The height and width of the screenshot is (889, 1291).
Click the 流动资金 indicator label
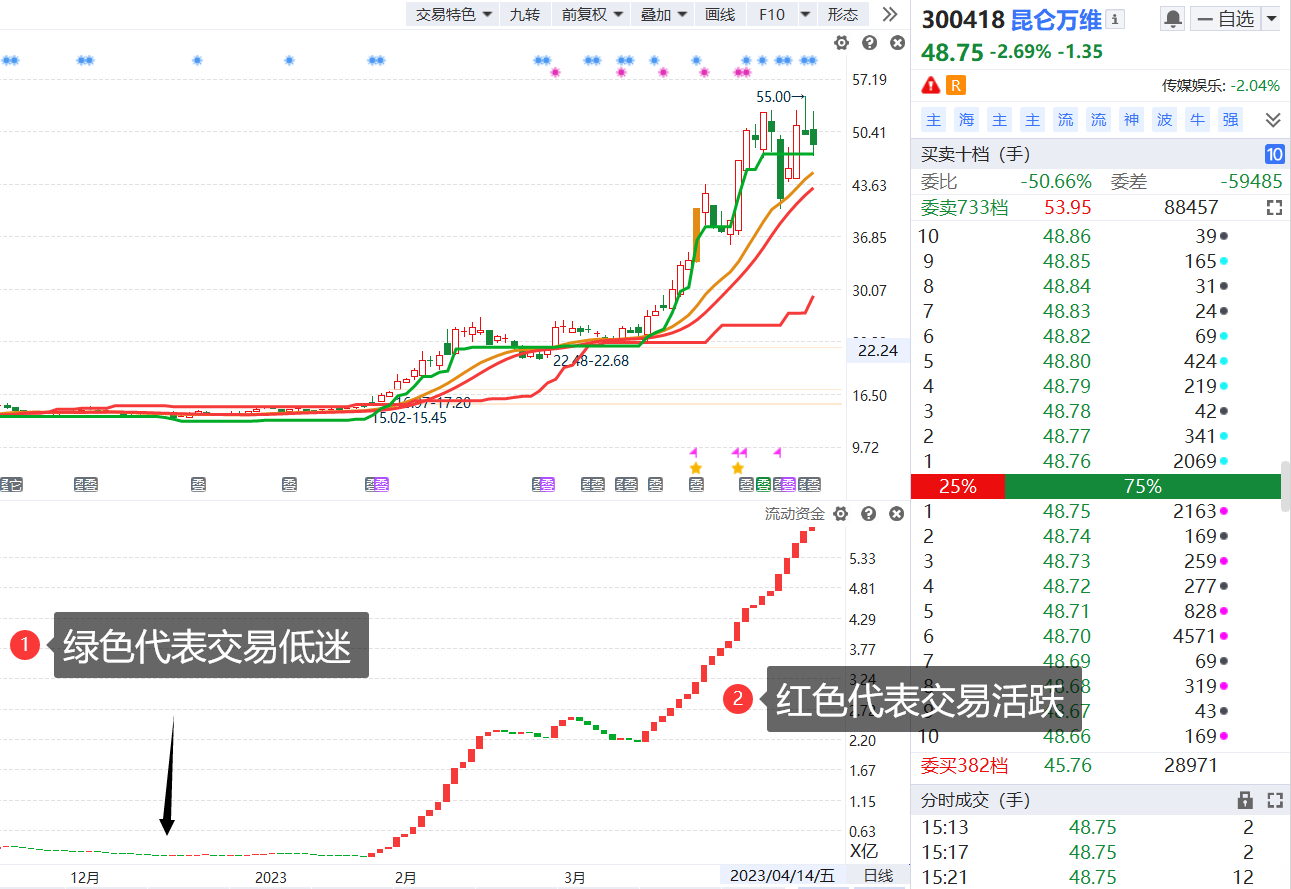click(x=795, y=514)
